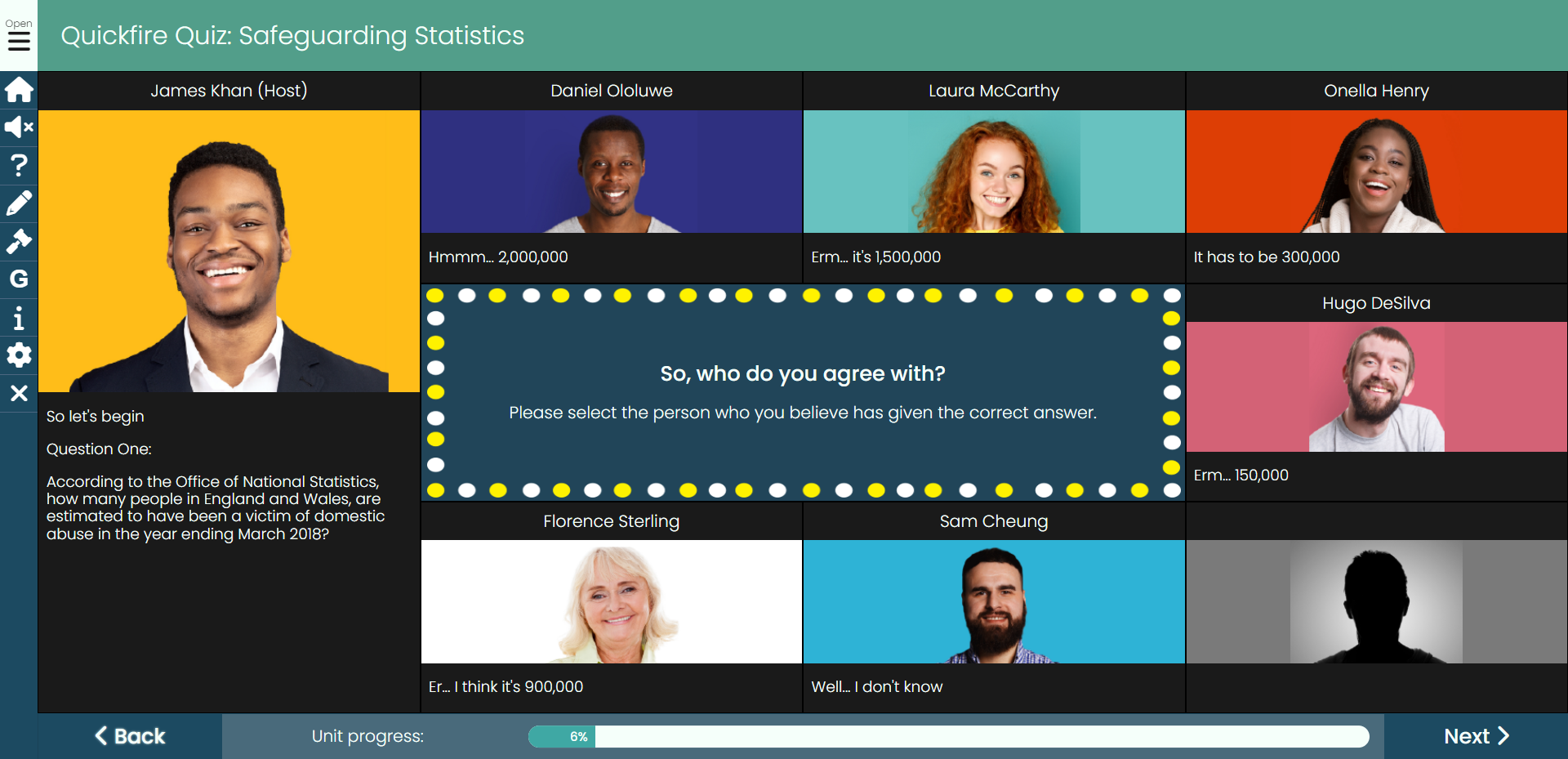
Task: Choose answer 'Erm... 150,000'
Action: tap(1241, 475)
